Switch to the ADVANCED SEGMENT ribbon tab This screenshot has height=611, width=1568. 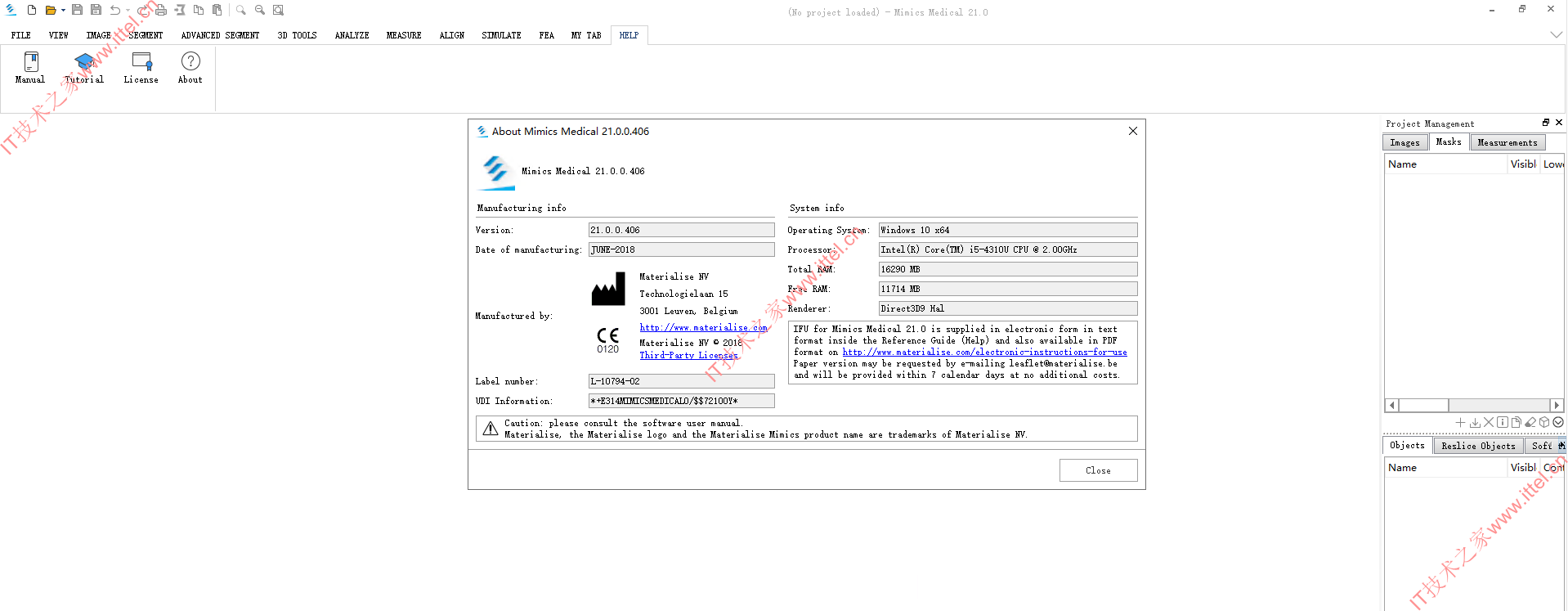point(221,35)
